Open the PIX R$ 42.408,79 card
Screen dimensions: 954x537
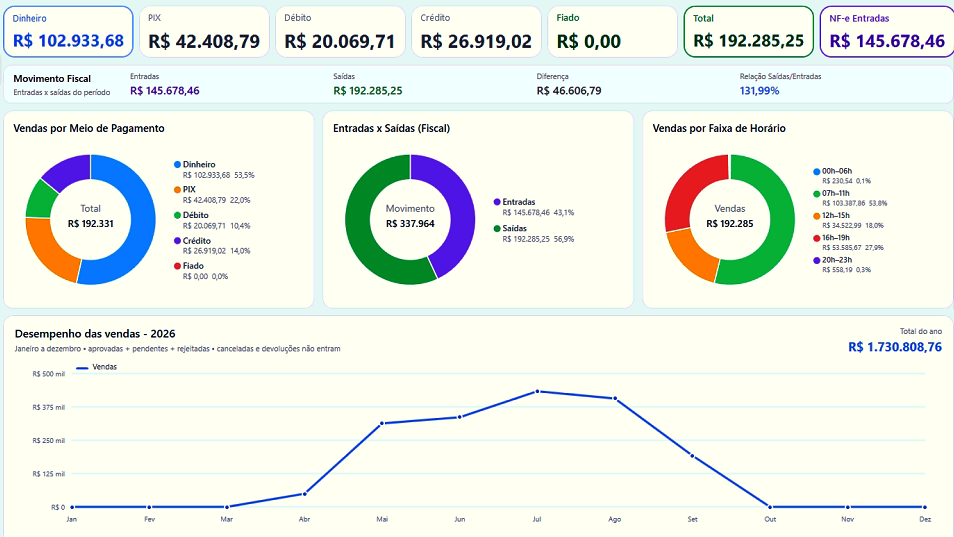[x=204, y=32]
